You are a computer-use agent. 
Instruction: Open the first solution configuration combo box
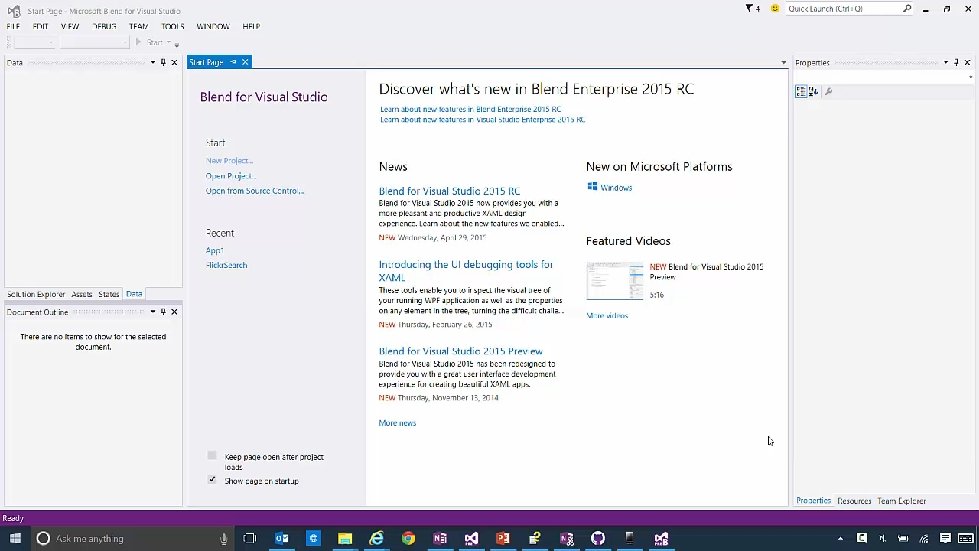(x=35, y=42)
